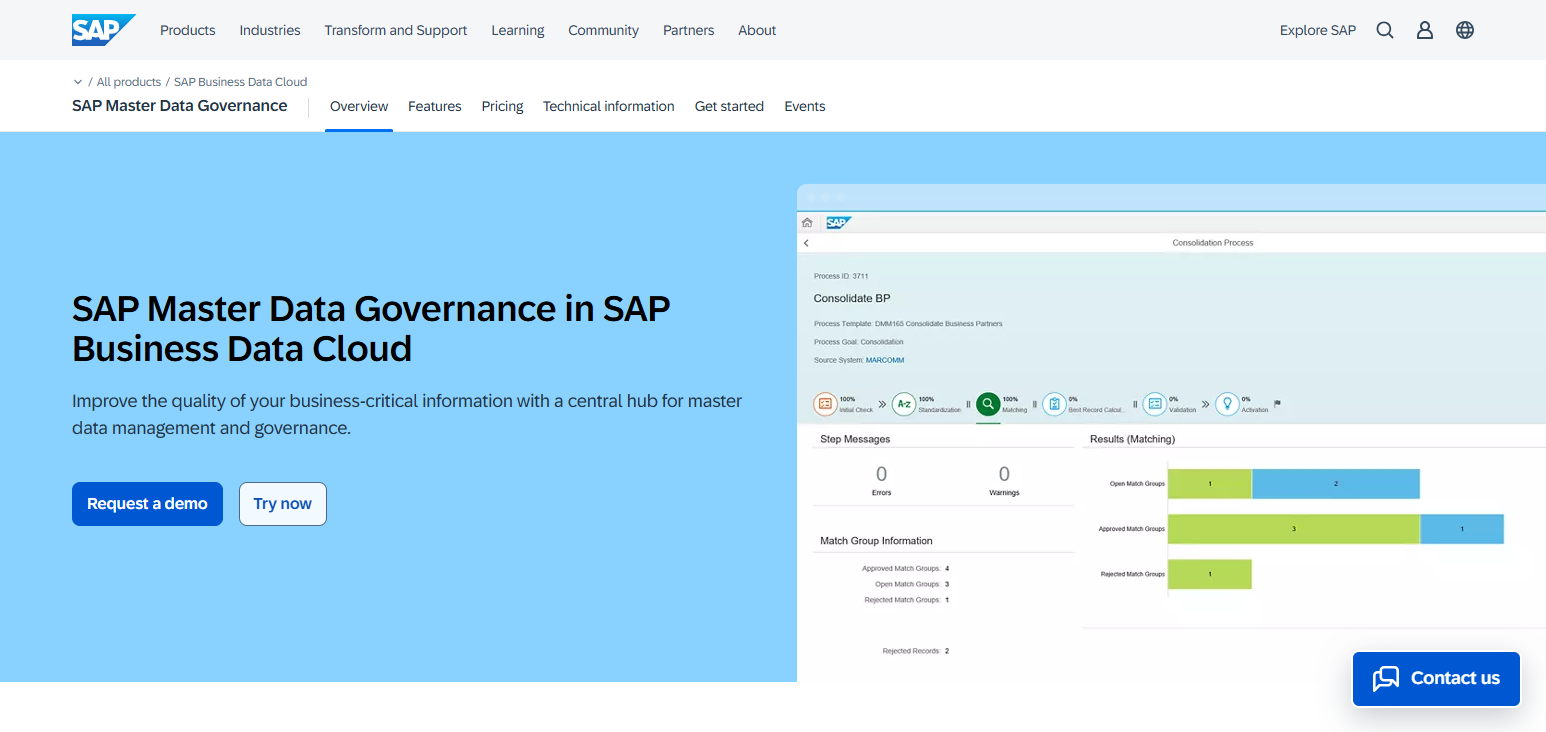The width and height of the screenshot is (1546, 732).
Task: Click the Try now button
Action: pos(283,504)
